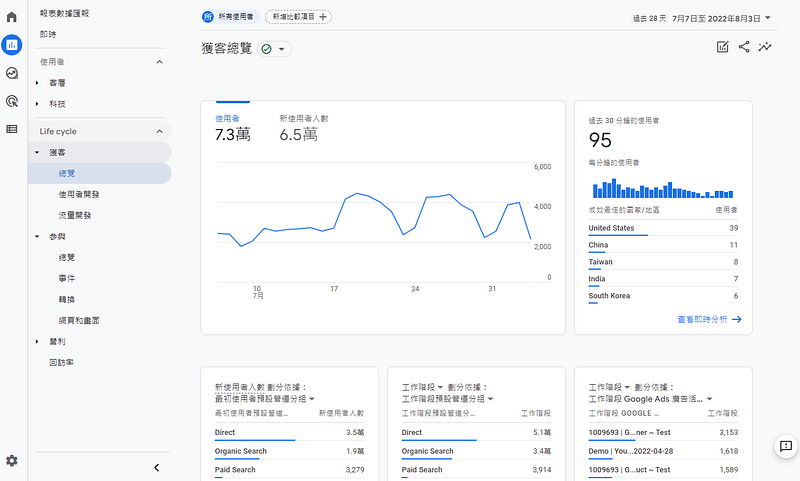Click the United States row in realtime card
The height and width of the screenshot is (481, 800).
pos(663,228)
